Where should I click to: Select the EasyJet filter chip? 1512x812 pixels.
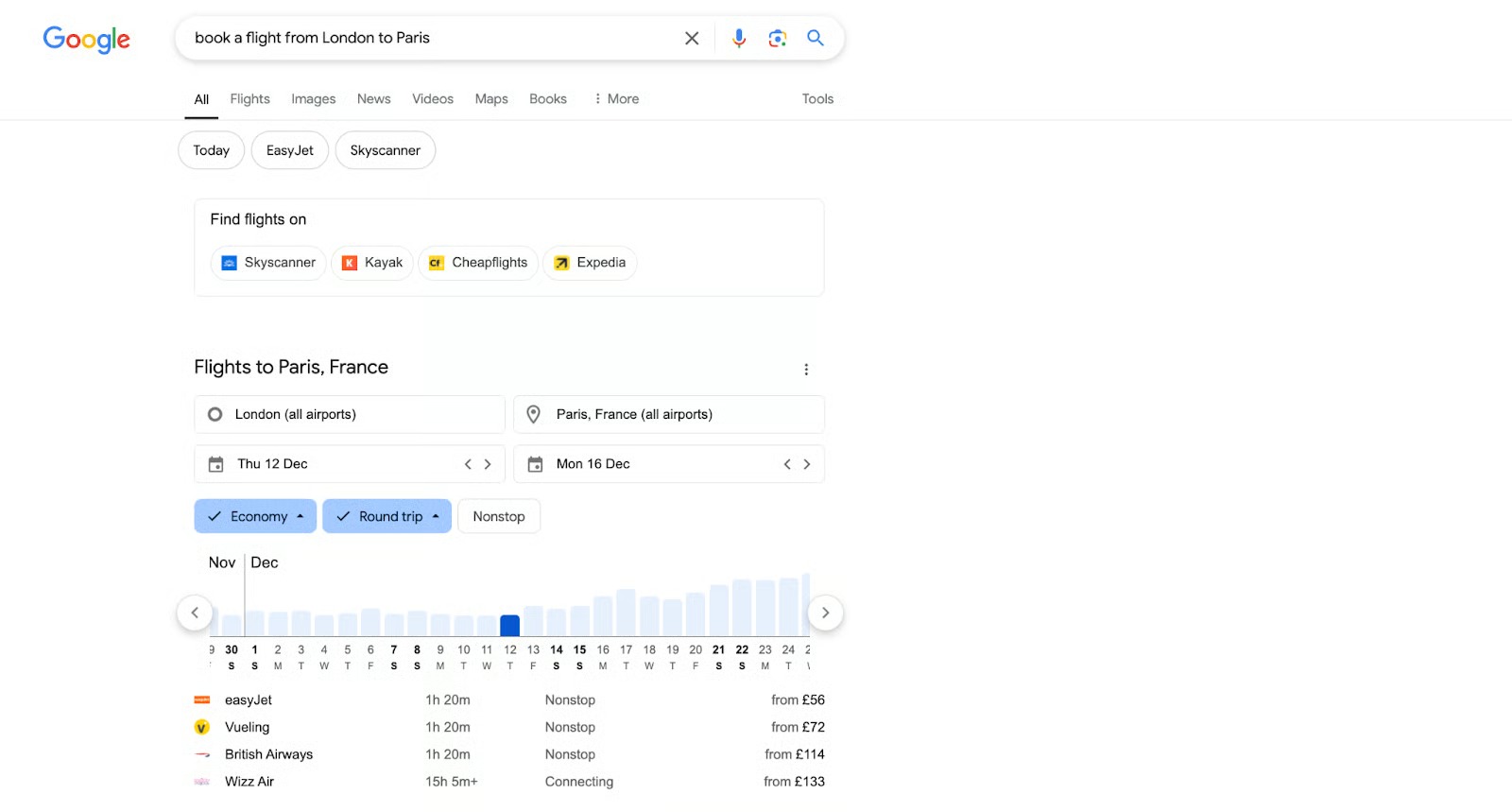[289, 150]
